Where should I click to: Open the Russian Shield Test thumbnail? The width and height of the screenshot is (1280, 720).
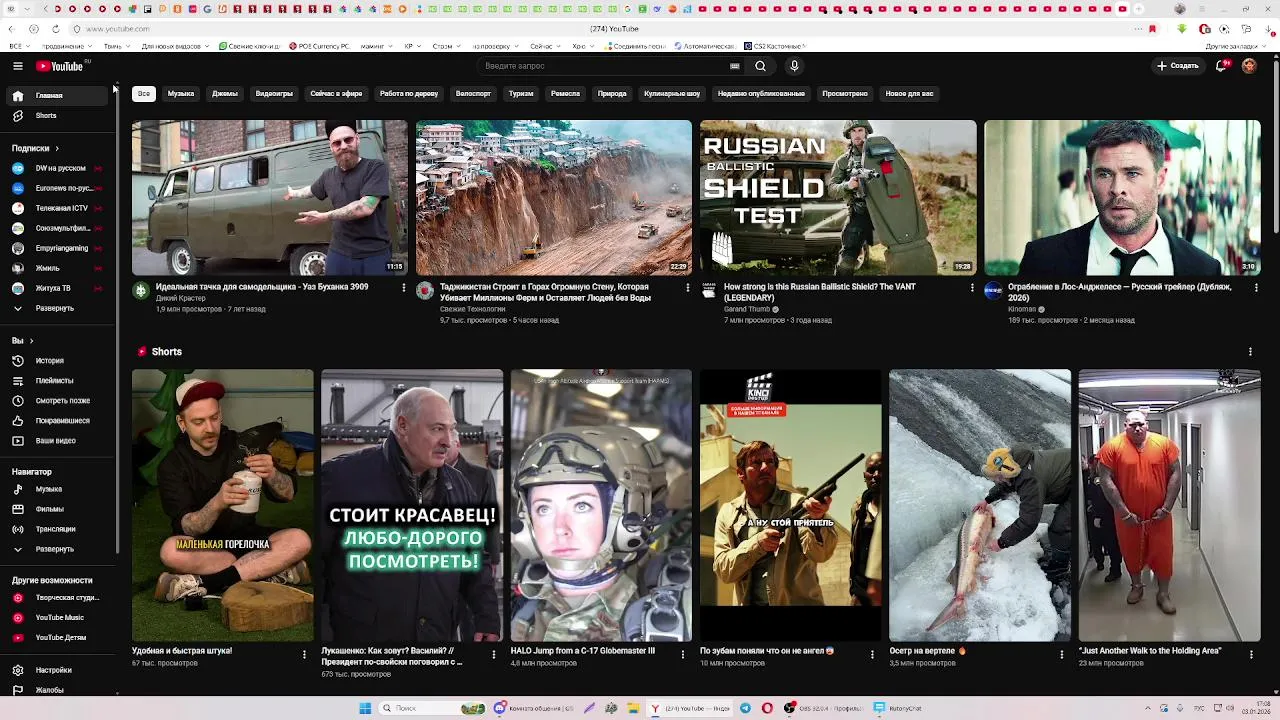tap(838, 198)
